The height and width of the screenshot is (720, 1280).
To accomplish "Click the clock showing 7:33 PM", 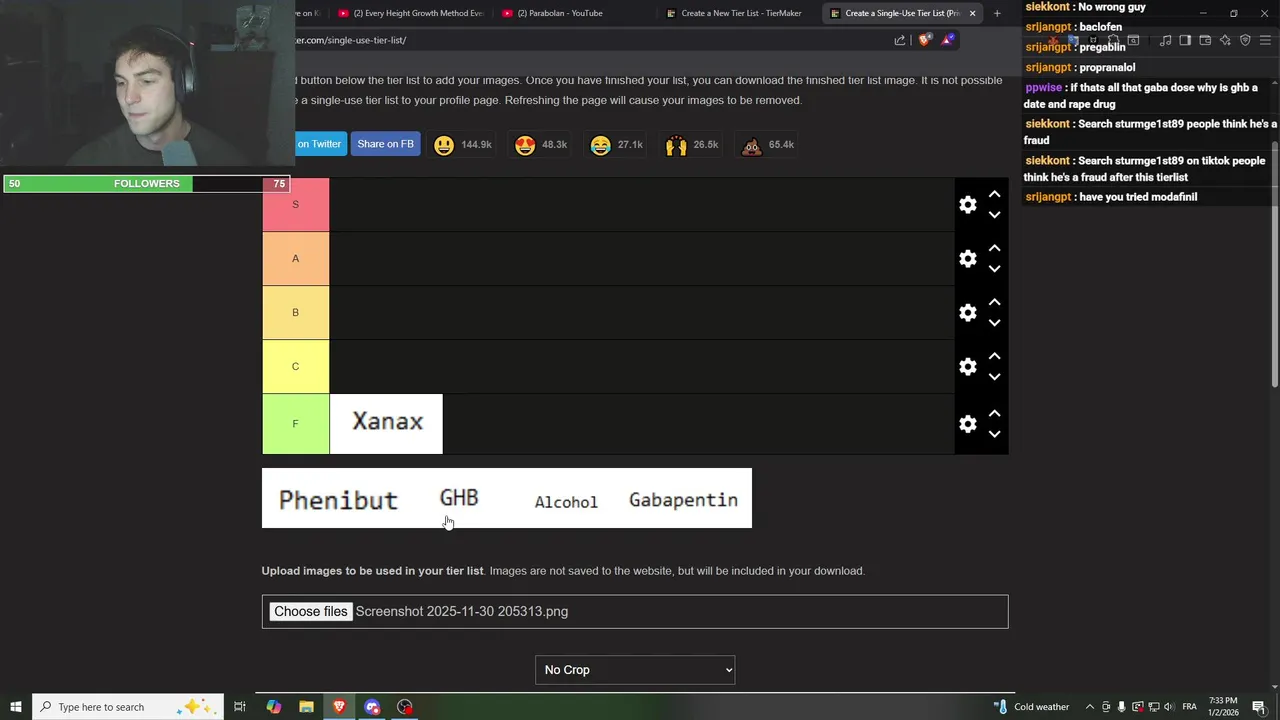I will pyautogui.click(x=1223, y=707).
